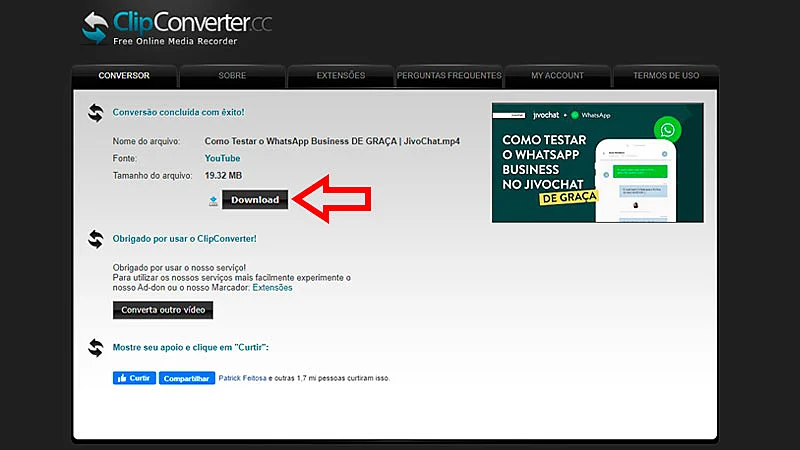Click the Curtir like button
Image resolution: width=800 pixels, height=450 pixels.
(x=134, y=378)
